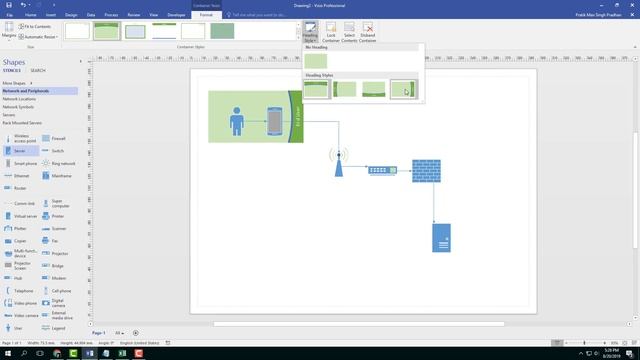Viewport: 640px width, 360px height.
Task: Select the Mainframe shape
Action: coord(57,176)
